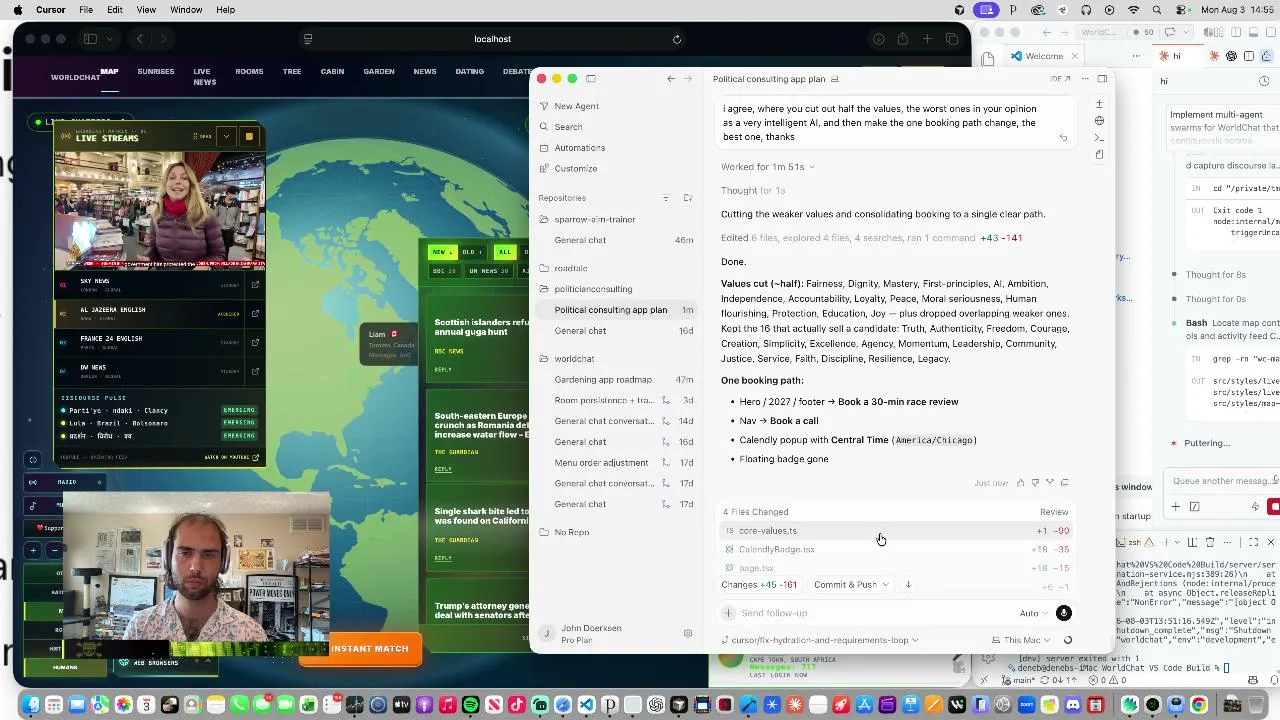
Task: Toggle the right side panel icon in Cursor
Action: coord(1102,79)
